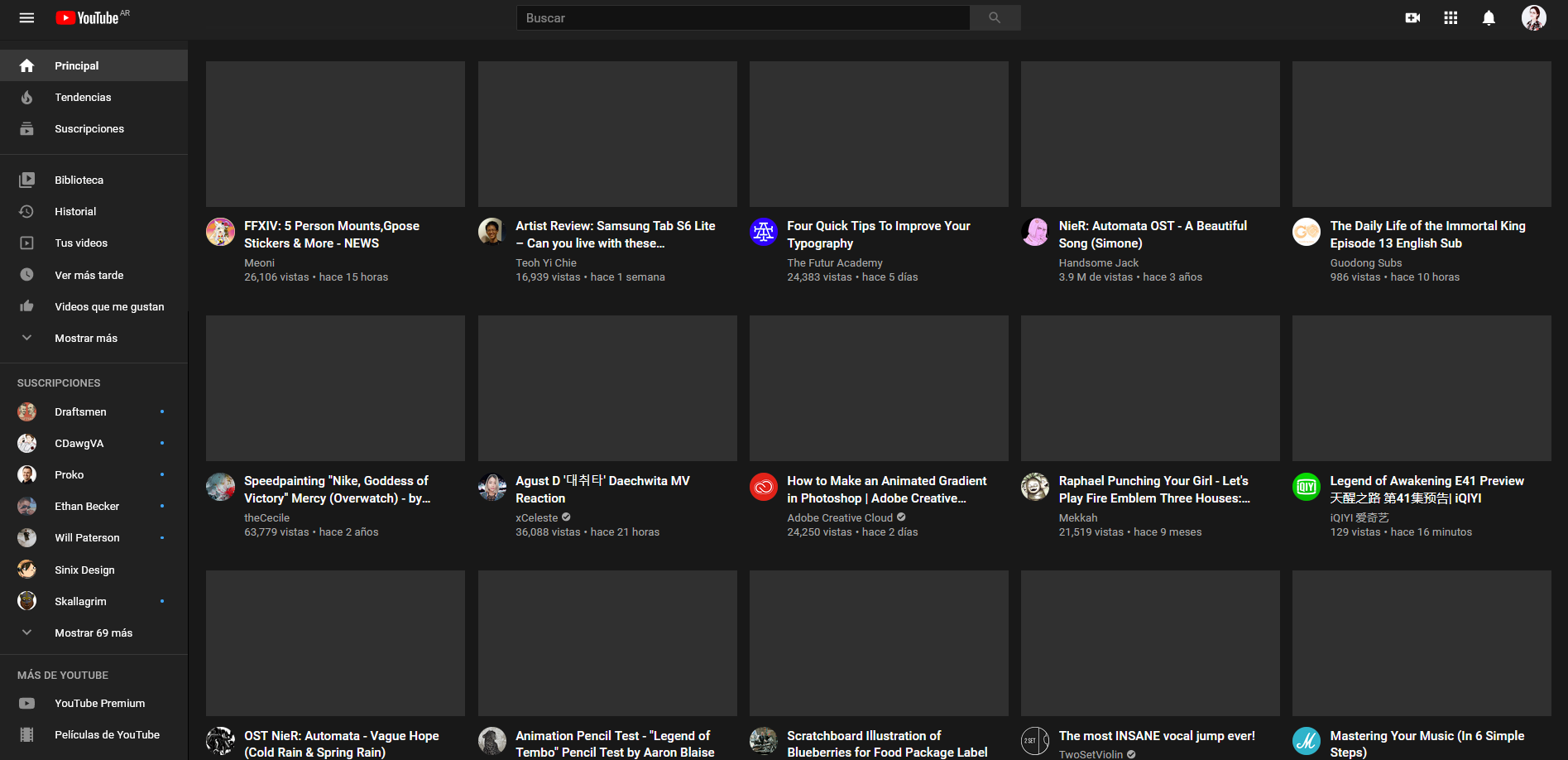
Task: Expand Mostrar más in sidebar
Action: (x=94, y=338)
